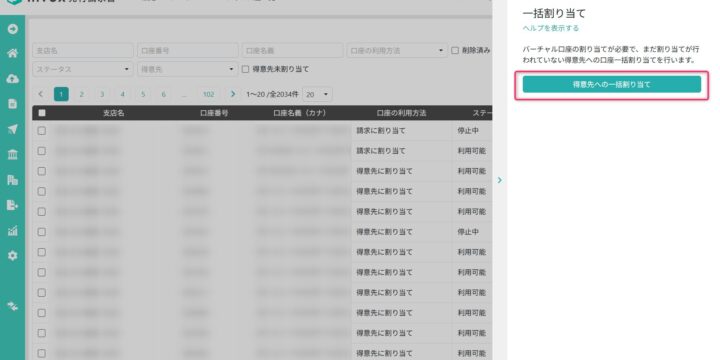
Task: Select page 1 in the pagination
Action: point(61,94)
